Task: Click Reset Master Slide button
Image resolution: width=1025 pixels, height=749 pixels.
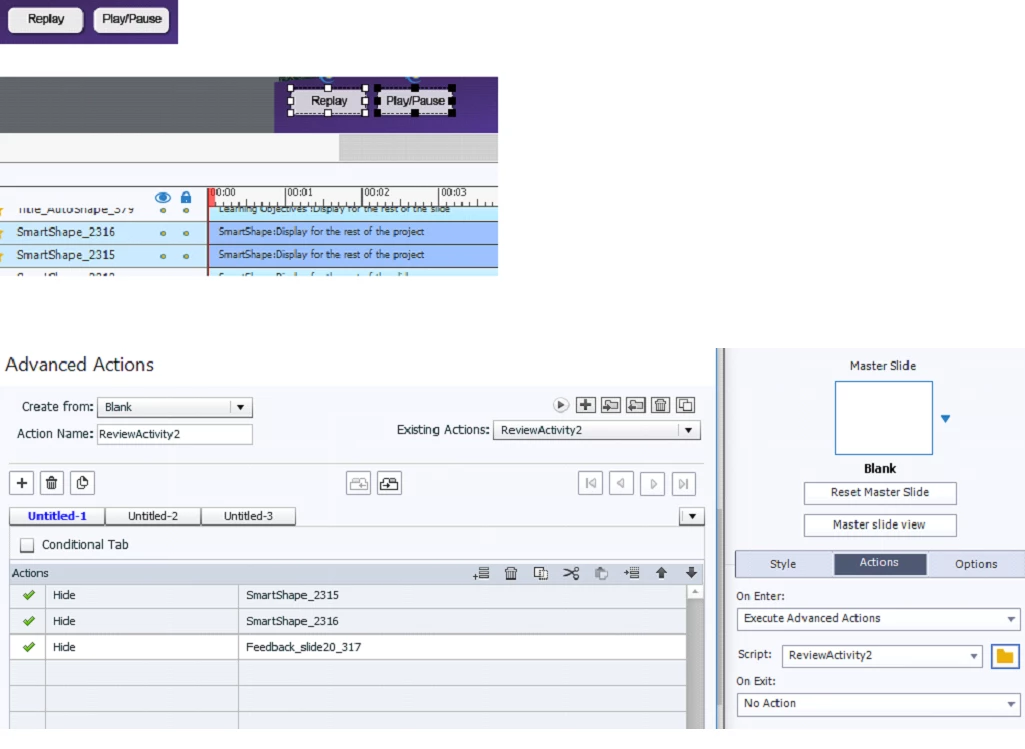Action: coord(880,493)
